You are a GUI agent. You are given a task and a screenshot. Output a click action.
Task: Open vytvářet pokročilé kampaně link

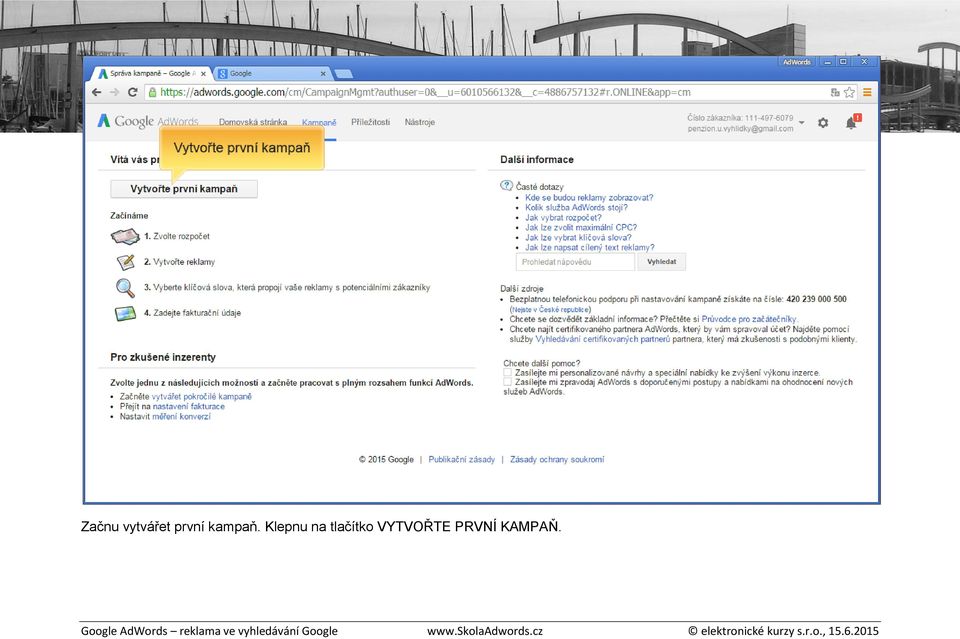click(201, 397)
